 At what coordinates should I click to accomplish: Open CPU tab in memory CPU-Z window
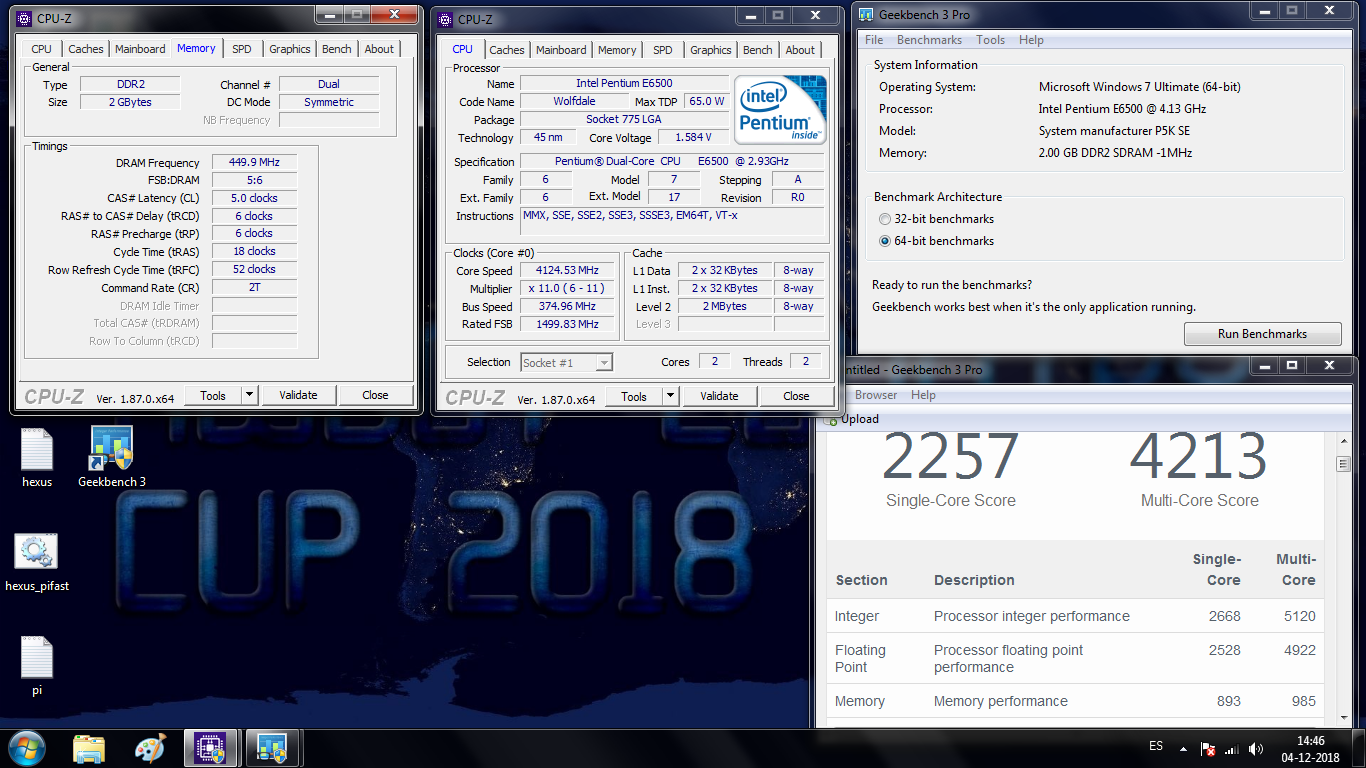[41, 49]
